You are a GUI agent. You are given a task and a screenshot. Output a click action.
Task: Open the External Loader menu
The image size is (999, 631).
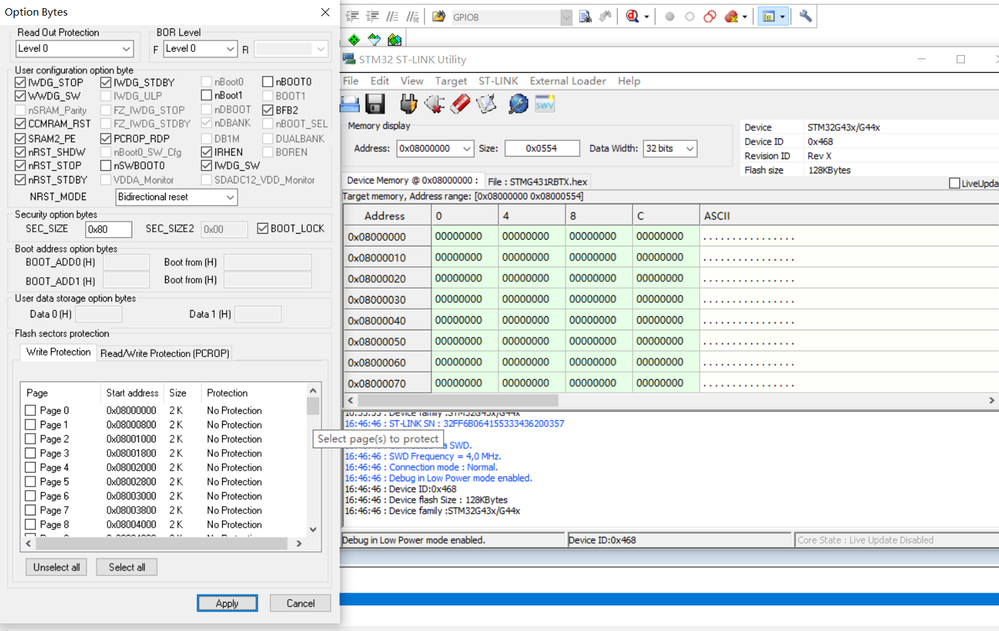(568, 81)
